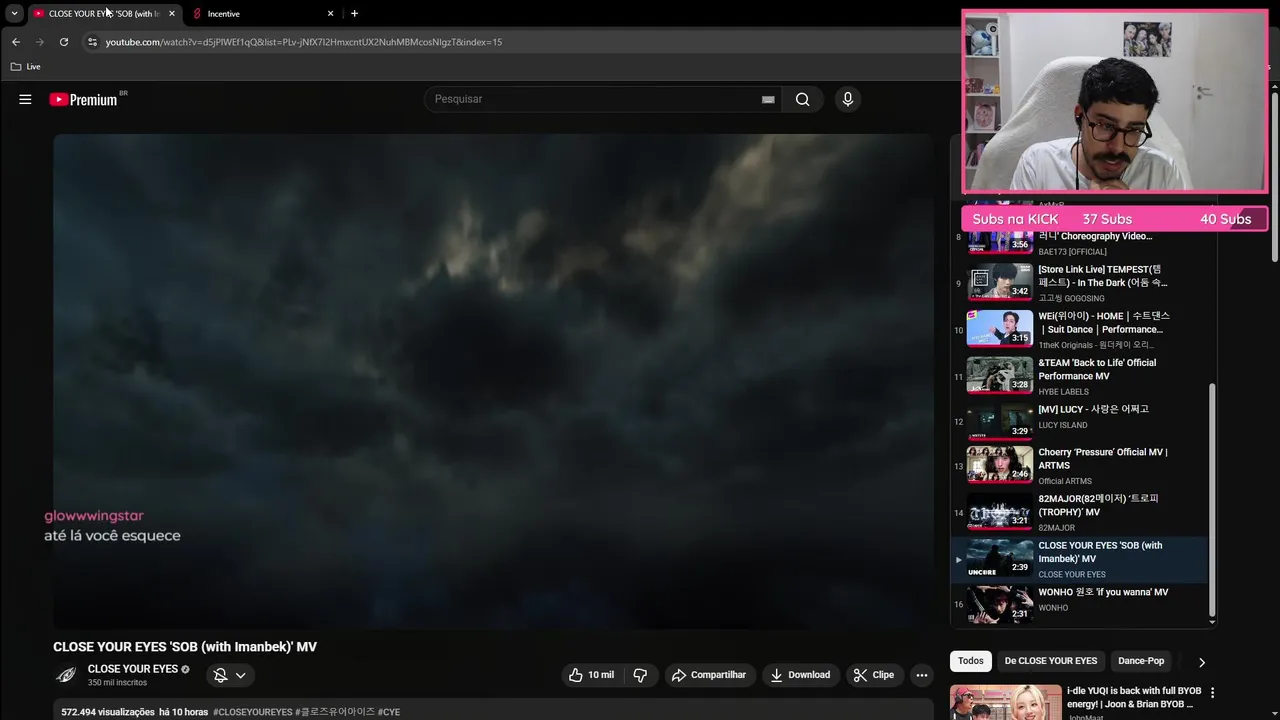Select the De CLOSE YOUR EYES chip
Image resolution: width=1280 pixels, height=720 pixels.
(1051, 661)
